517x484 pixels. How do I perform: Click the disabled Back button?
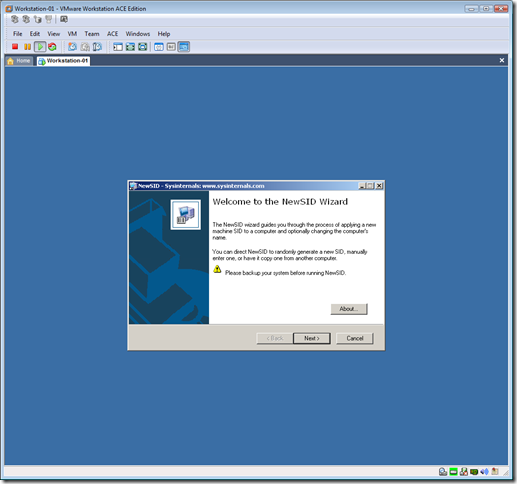tap(275, 338)
